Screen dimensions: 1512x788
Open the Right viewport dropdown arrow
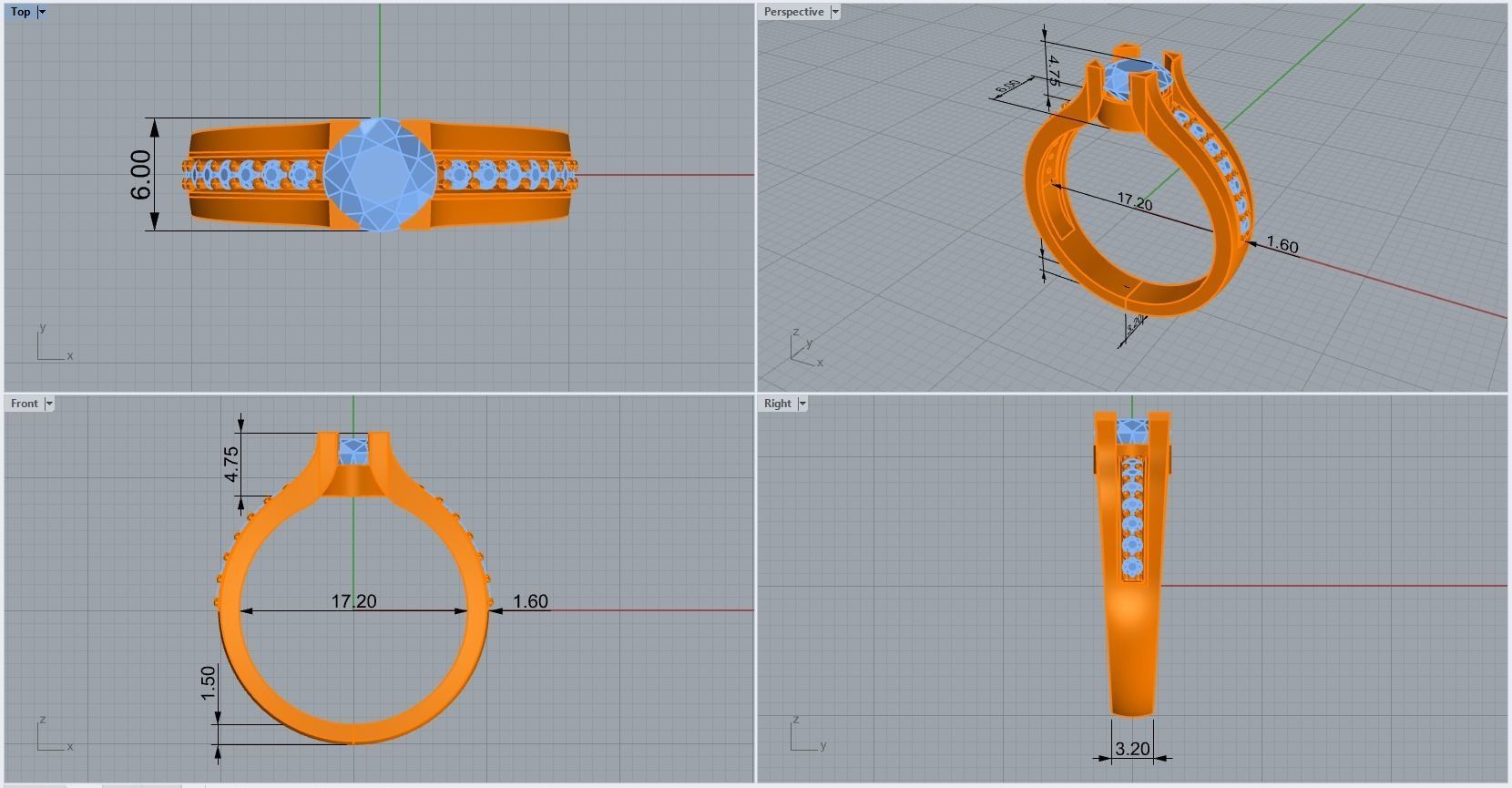802,404
